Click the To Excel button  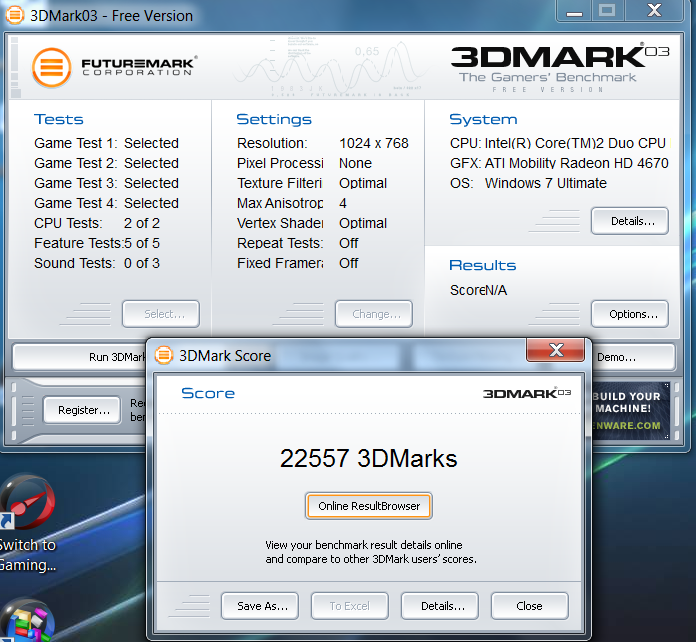click(350, 606)
